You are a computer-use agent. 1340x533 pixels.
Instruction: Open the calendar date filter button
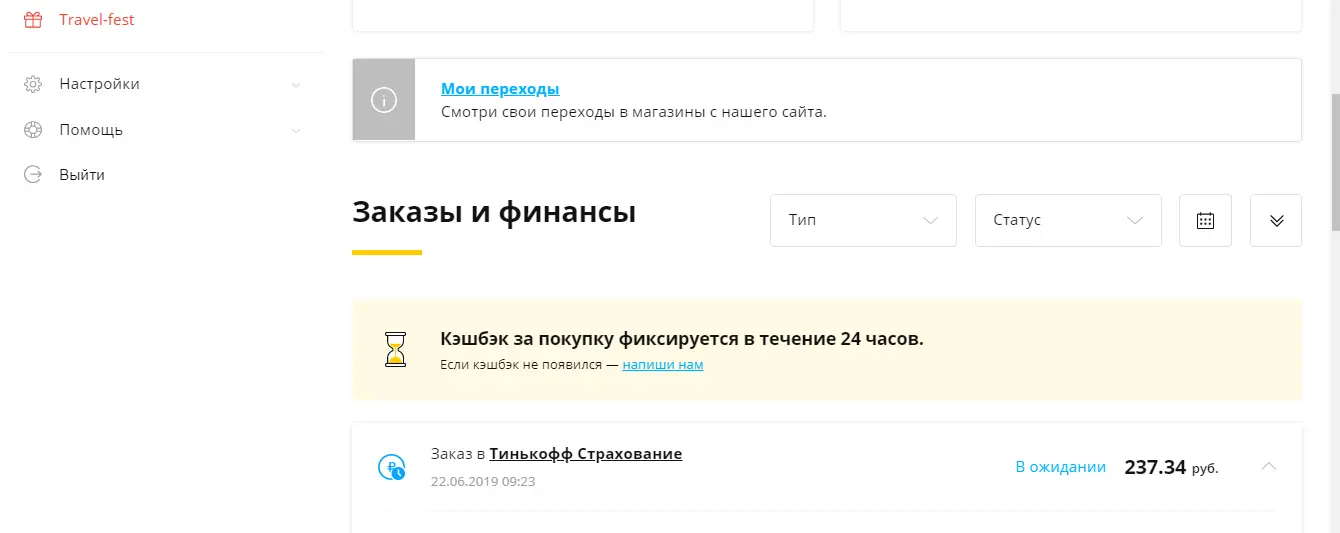pos(1205,220)
